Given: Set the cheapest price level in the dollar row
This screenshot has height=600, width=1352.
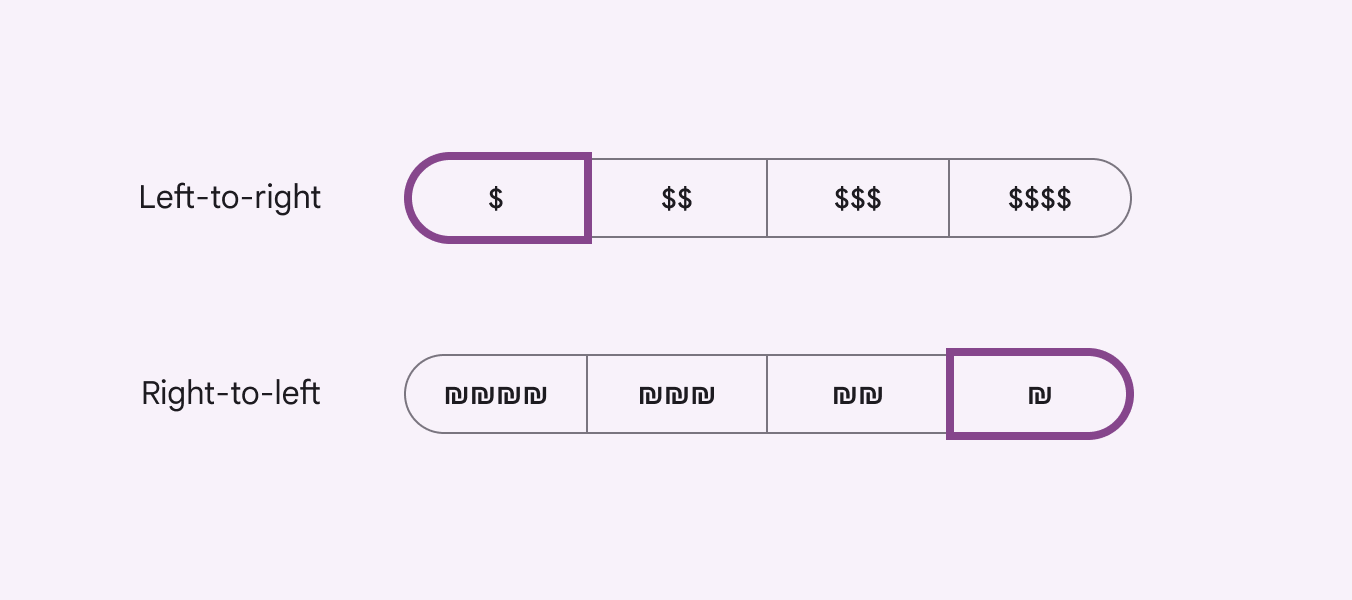Looking at the screenshot, I should pos(497,198).
